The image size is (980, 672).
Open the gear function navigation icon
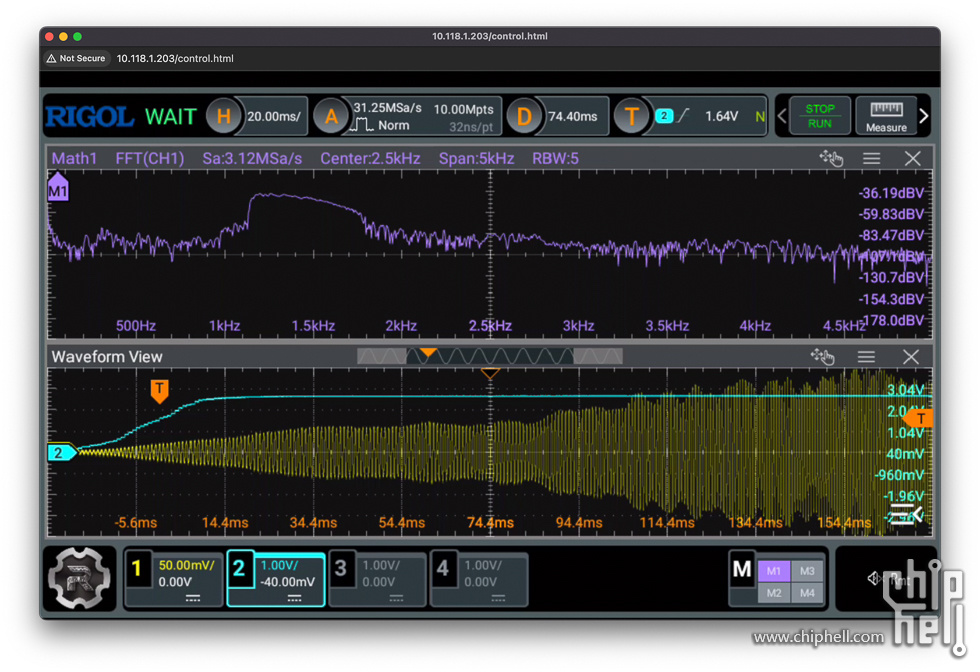[79, 578]
